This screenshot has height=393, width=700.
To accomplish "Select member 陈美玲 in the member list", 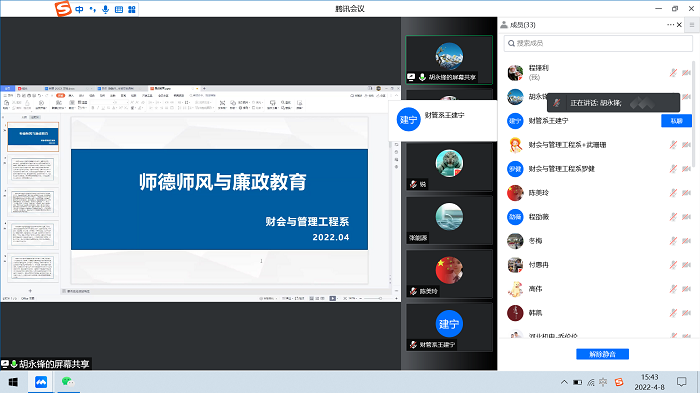I will tap(598, 193).
